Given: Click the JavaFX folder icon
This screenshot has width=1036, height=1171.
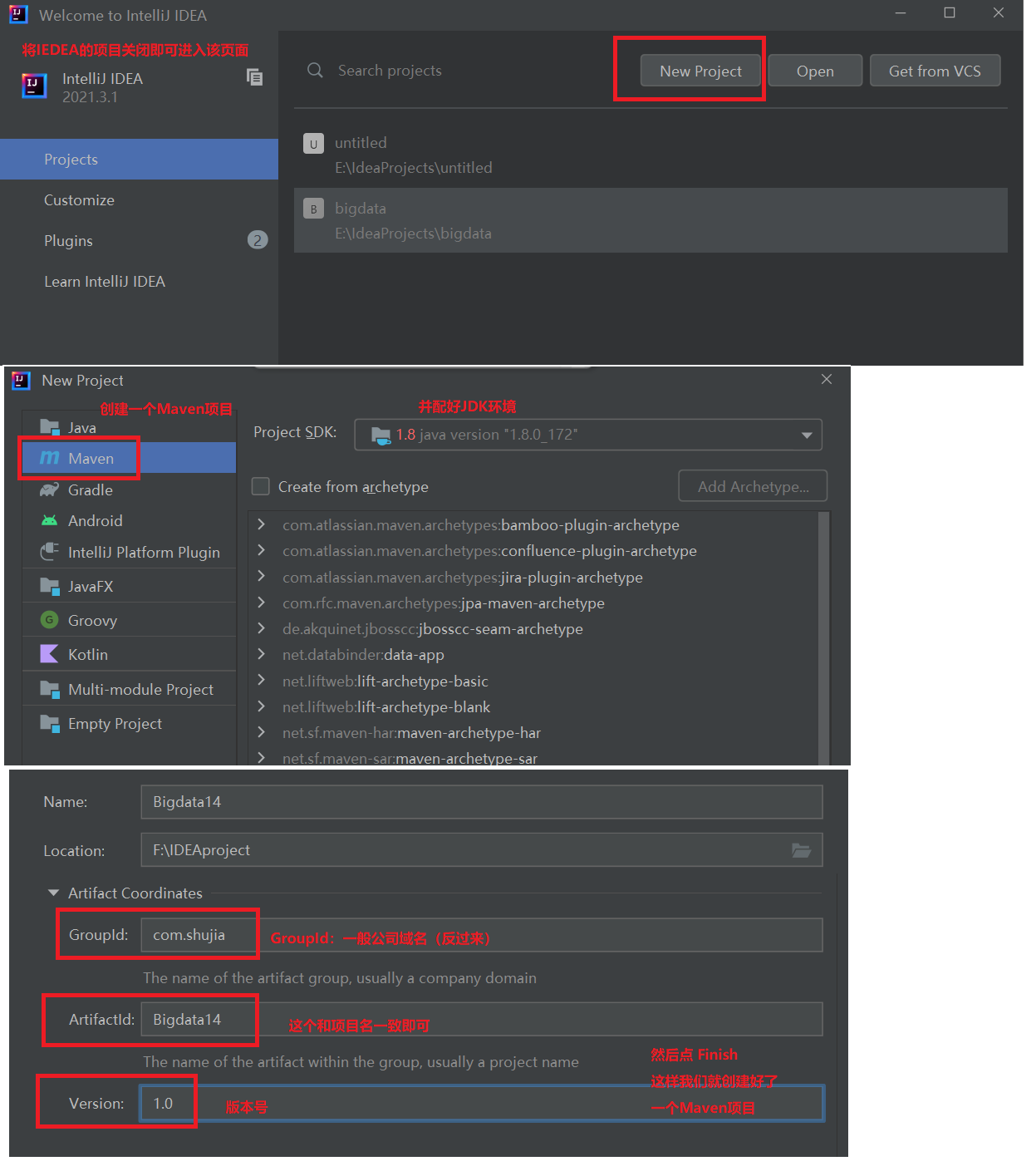Looking at the screenshot, I should [x=50, y=586].
